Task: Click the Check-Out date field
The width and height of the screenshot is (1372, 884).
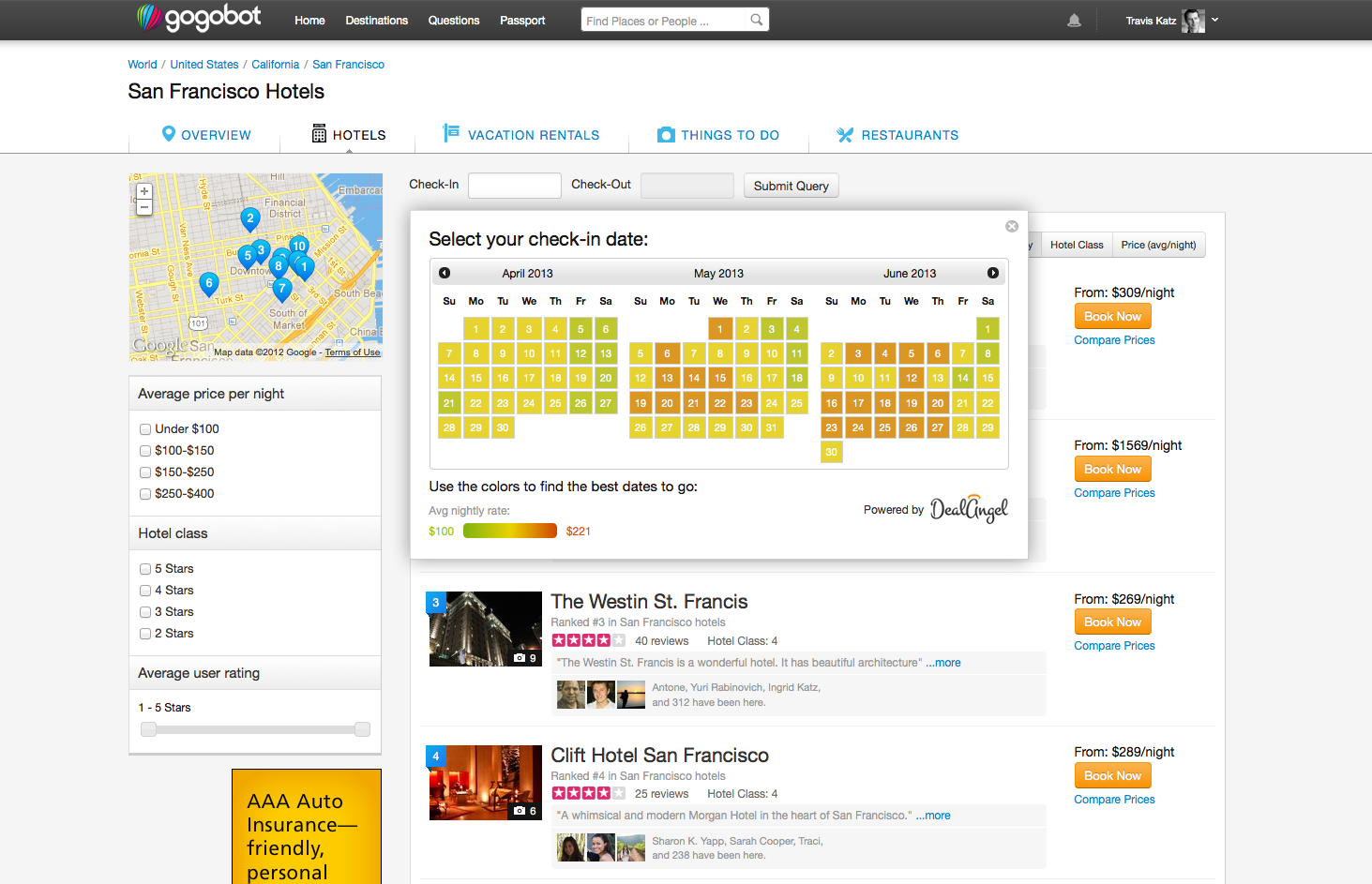Action: 686,186
